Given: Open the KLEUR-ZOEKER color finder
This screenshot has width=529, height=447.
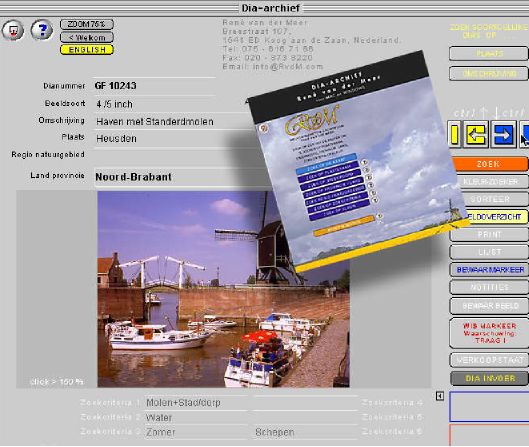Looking at the screenshot, I should click(492, 182).
